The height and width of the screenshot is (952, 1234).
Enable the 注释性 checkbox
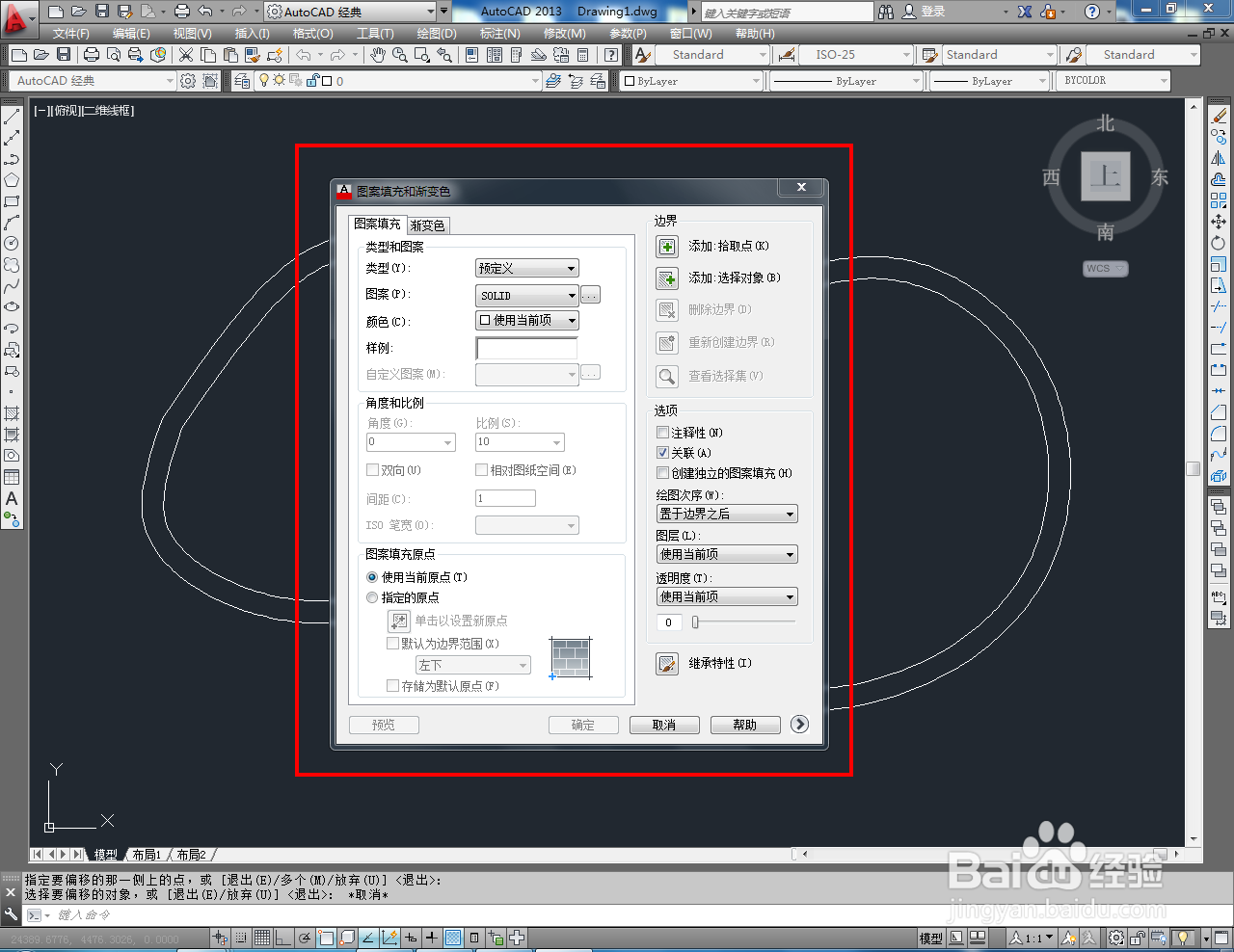[x=660, y=432]
